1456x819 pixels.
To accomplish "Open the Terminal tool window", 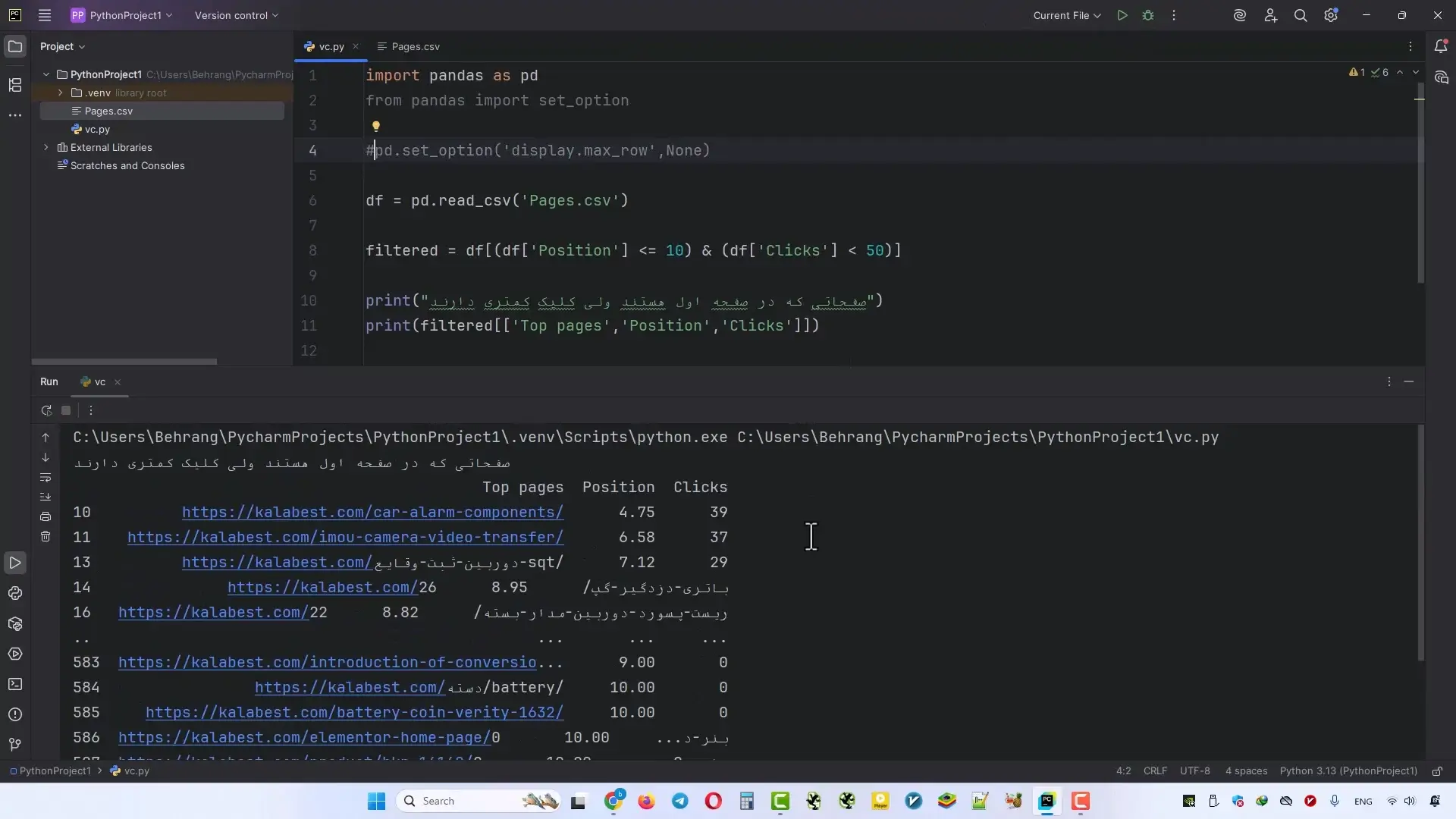I will click(x=15, y=684).
